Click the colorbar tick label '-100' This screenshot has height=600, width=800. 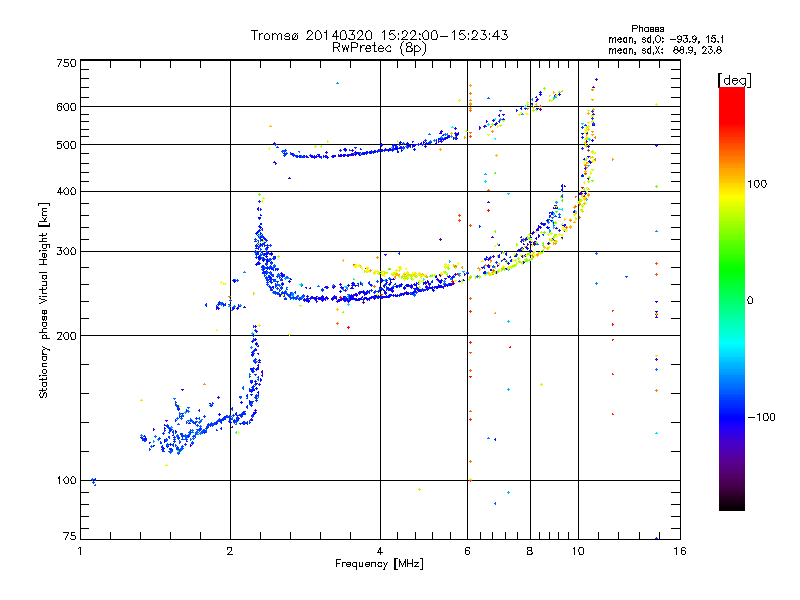[x=761, y=417]
